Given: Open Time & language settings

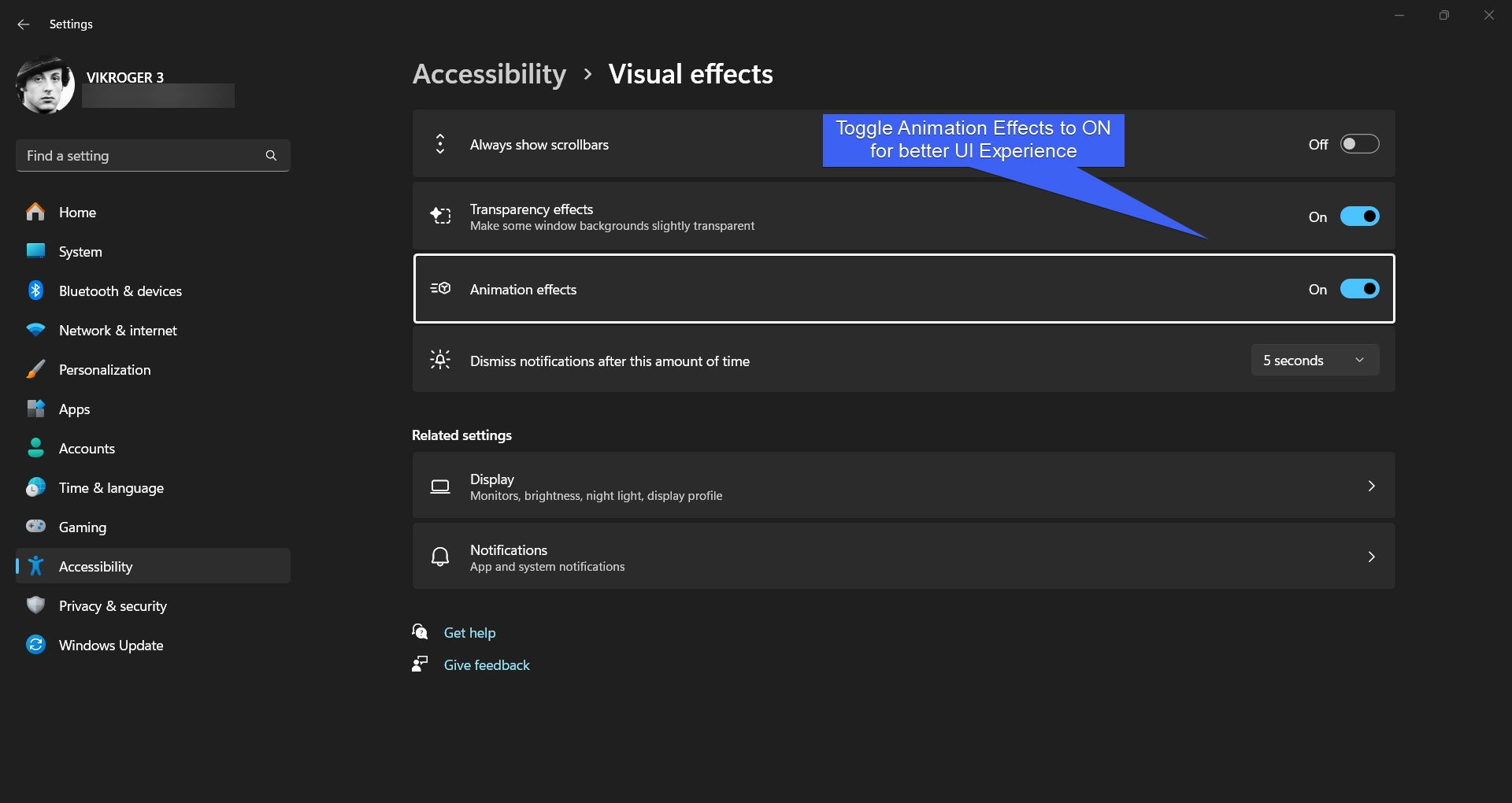Looking at the screenshot, I should tap(153, 487).
